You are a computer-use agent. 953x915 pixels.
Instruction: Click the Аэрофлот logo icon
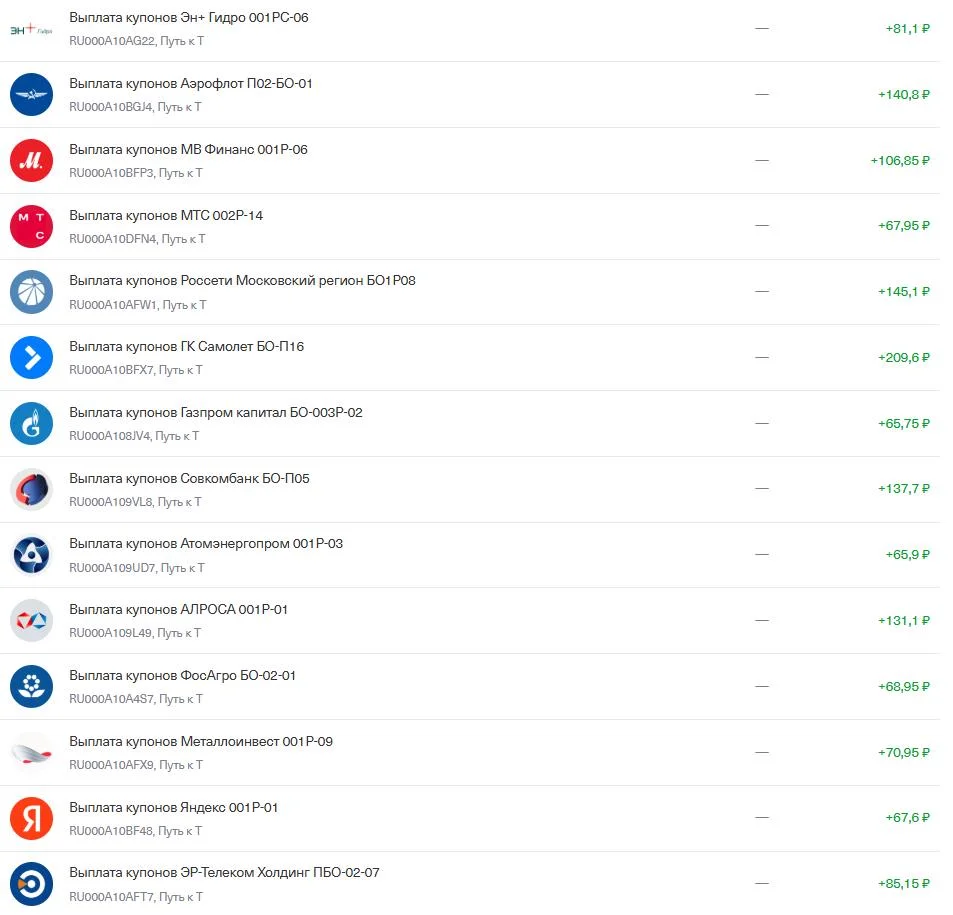coord(32,95)
